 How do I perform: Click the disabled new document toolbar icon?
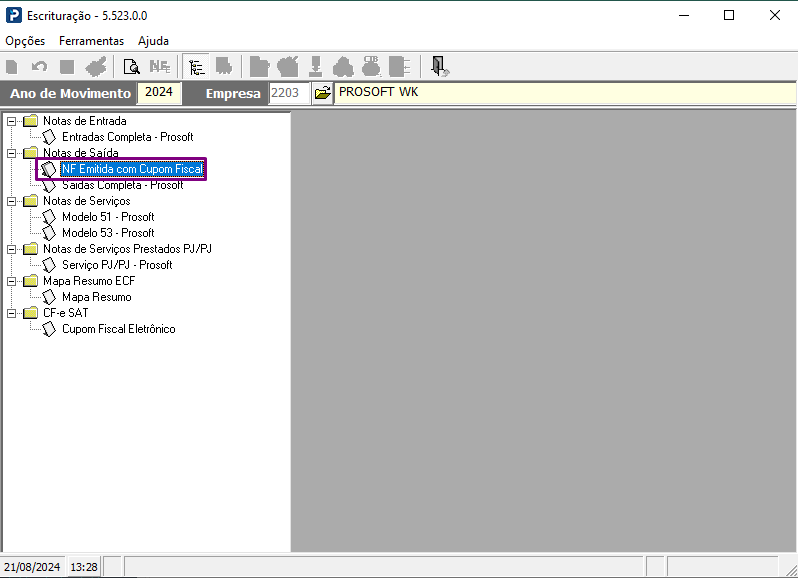tap(11, 67)
